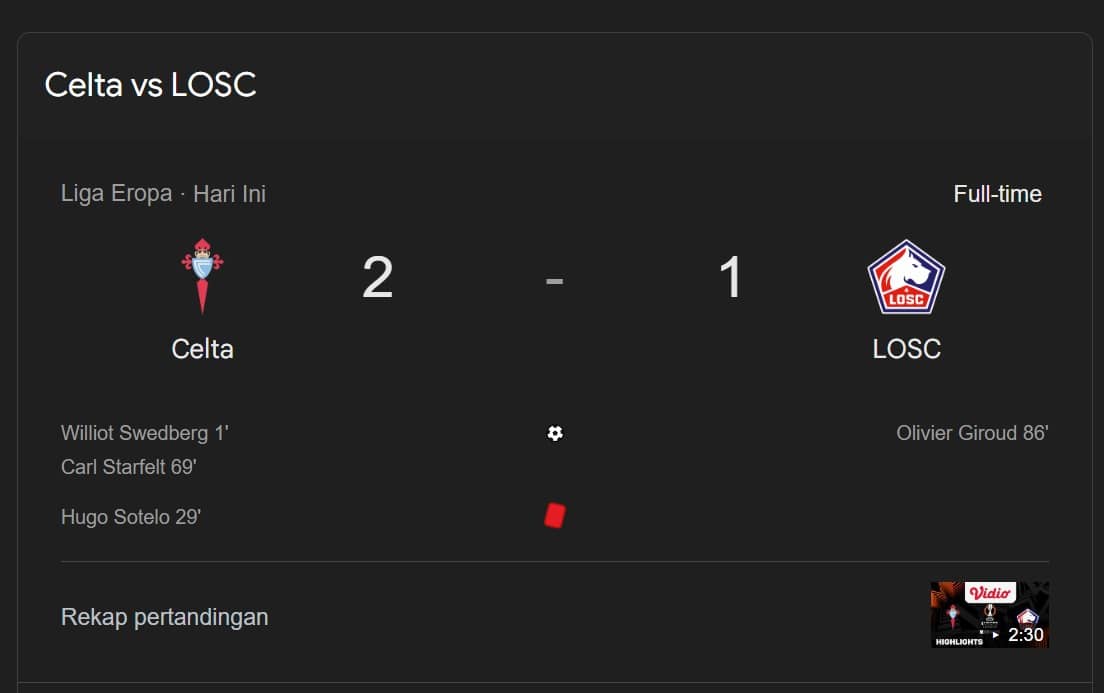Image resolution: width=1104 pixels, height=693 pixels.
Task: Select the LOSC team name
Action: (906, 349)
